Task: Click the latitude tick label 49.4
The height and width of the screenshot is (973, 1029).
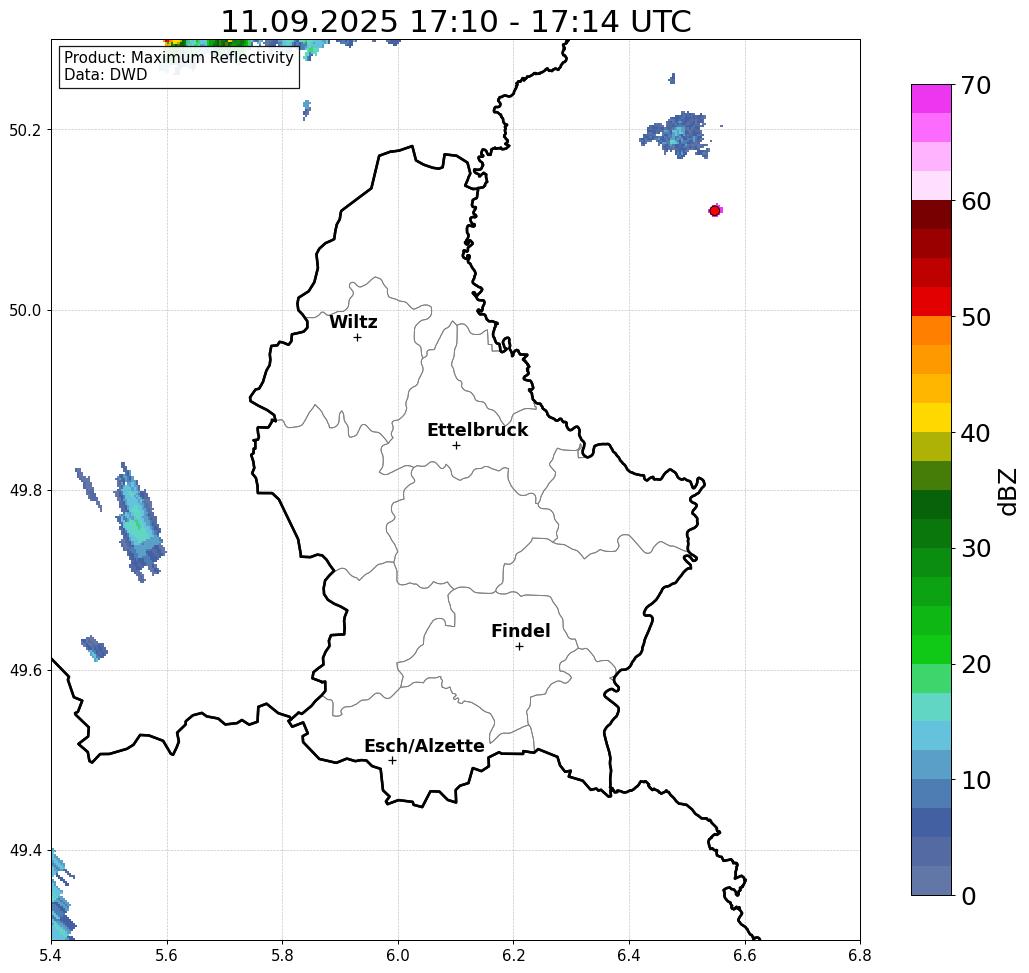Action: tap(25, 851)
